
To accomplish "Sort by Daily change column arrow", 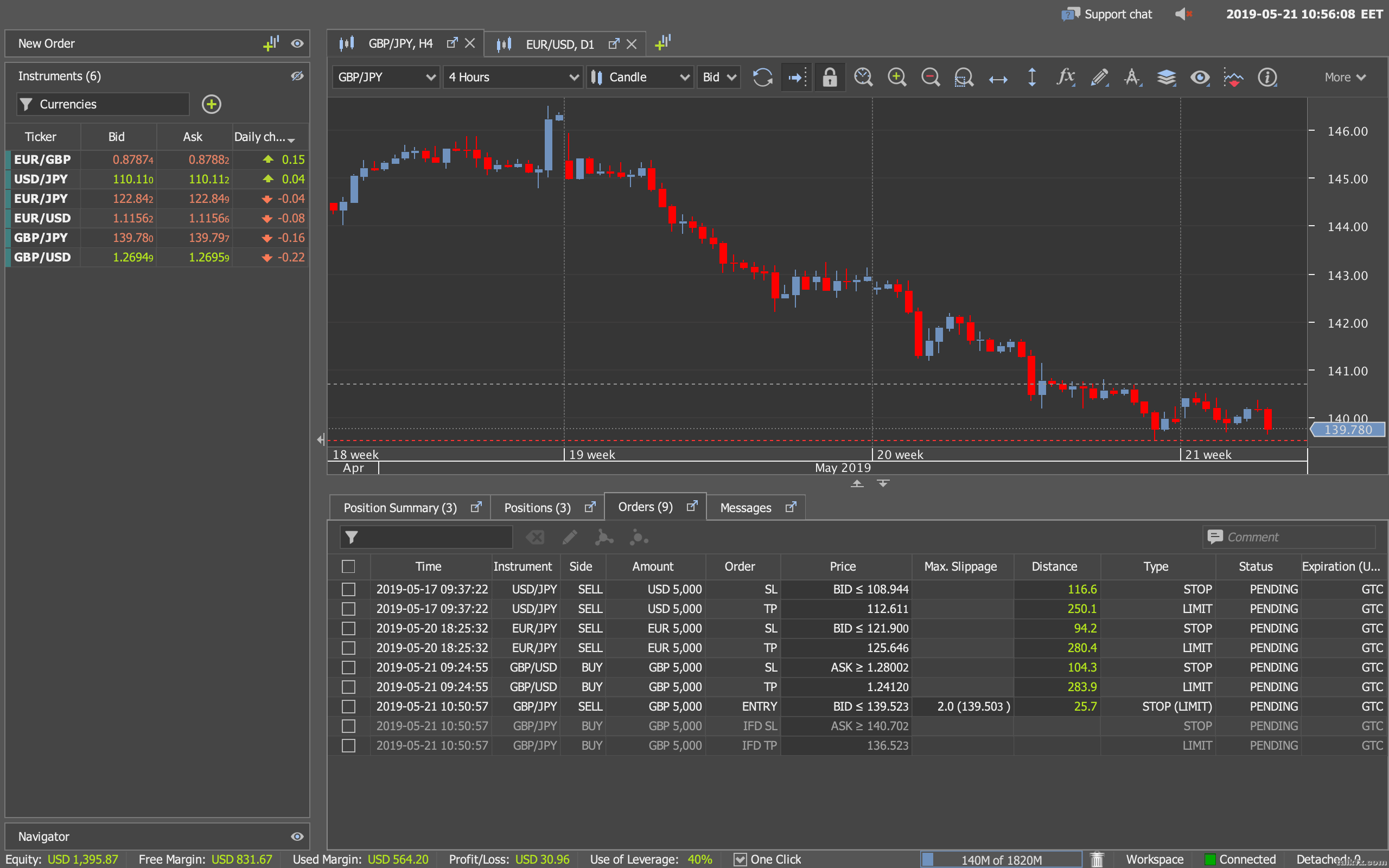I will [291, 139].
